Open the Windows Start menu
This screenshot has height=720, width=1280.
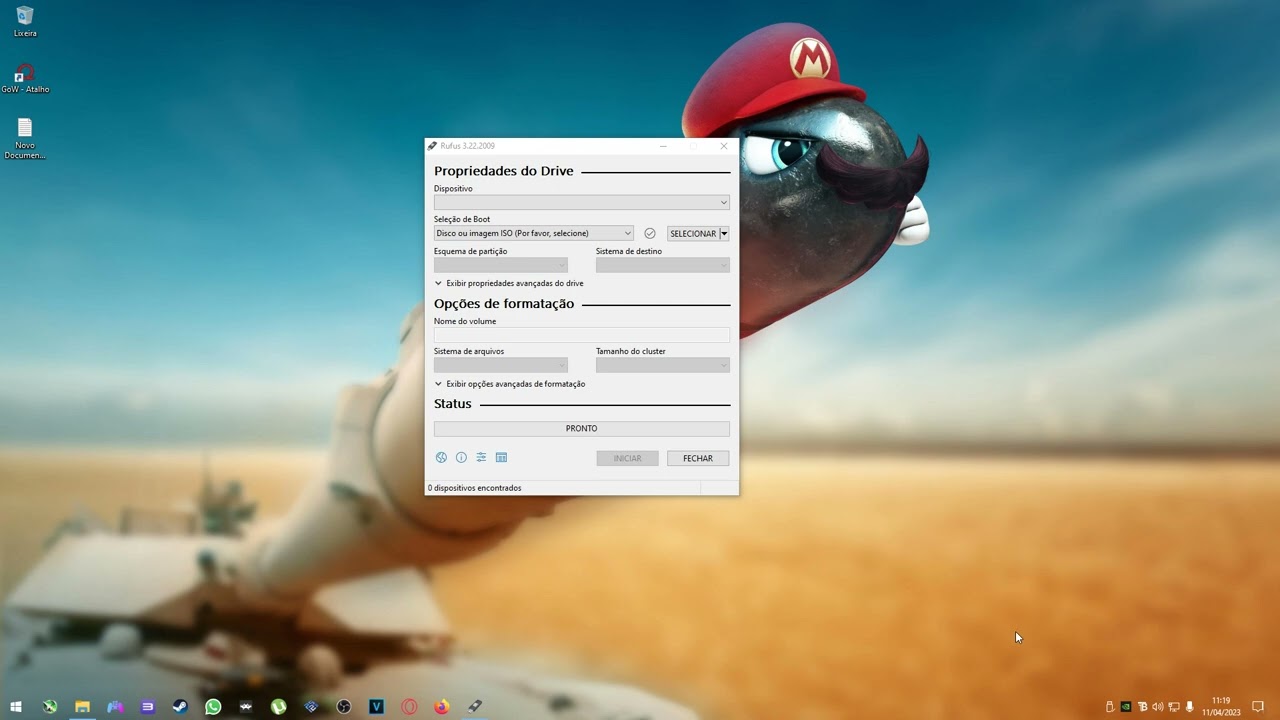pos(16,707)
